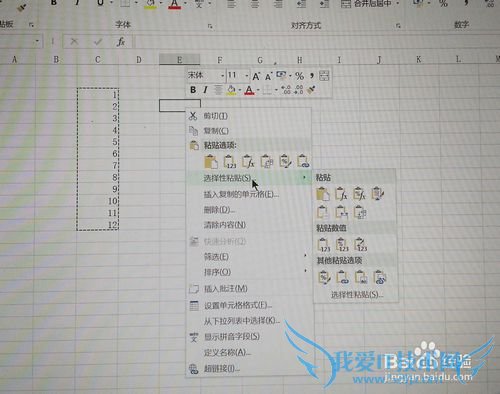Click Values 123 icon under 粘贴选项 heading
Image resolution: width=500 pixels, height=394 pixels.
[x=230, y=162]
